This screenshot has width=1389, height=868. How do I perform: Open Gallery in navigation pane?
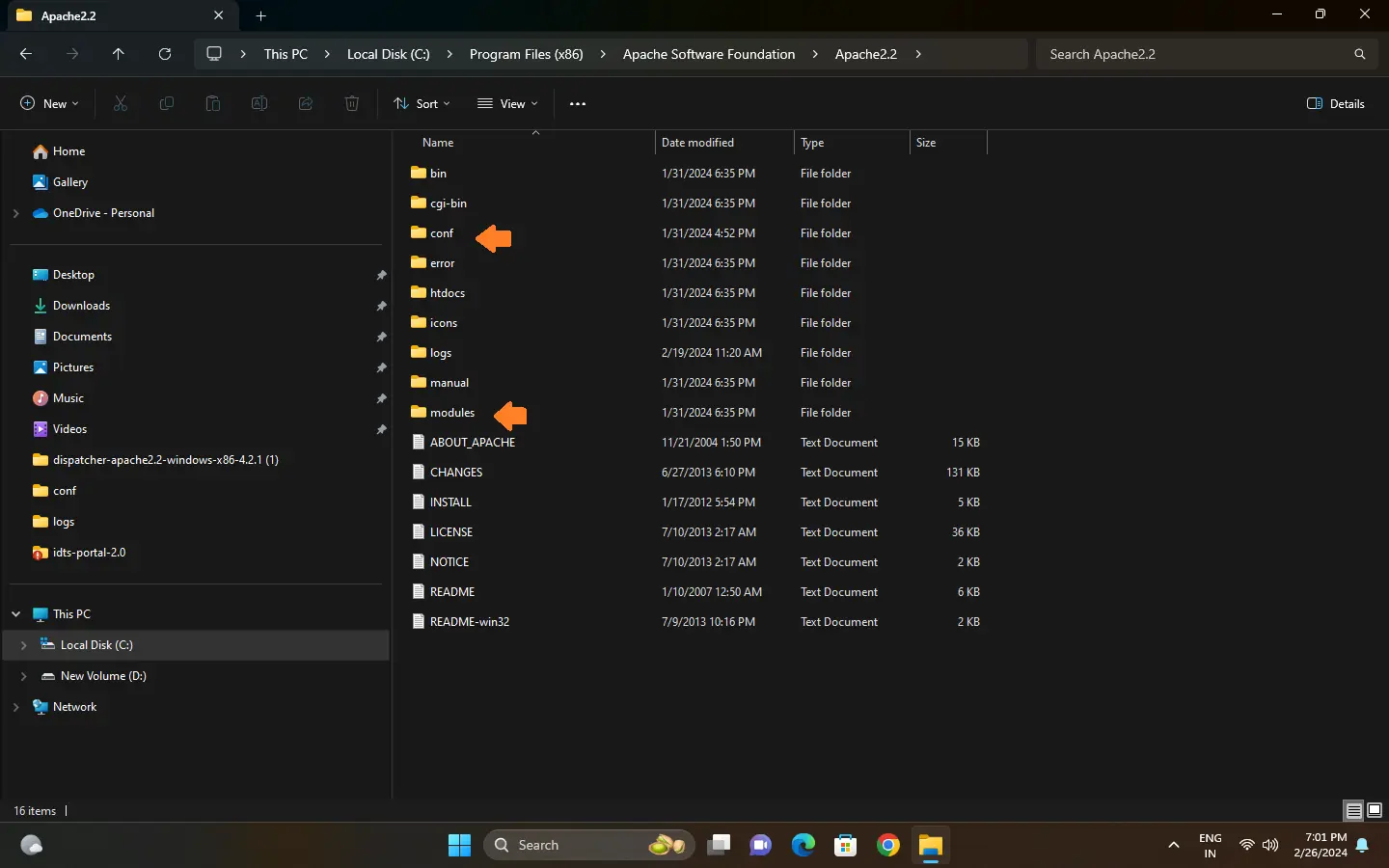point(69,182)
